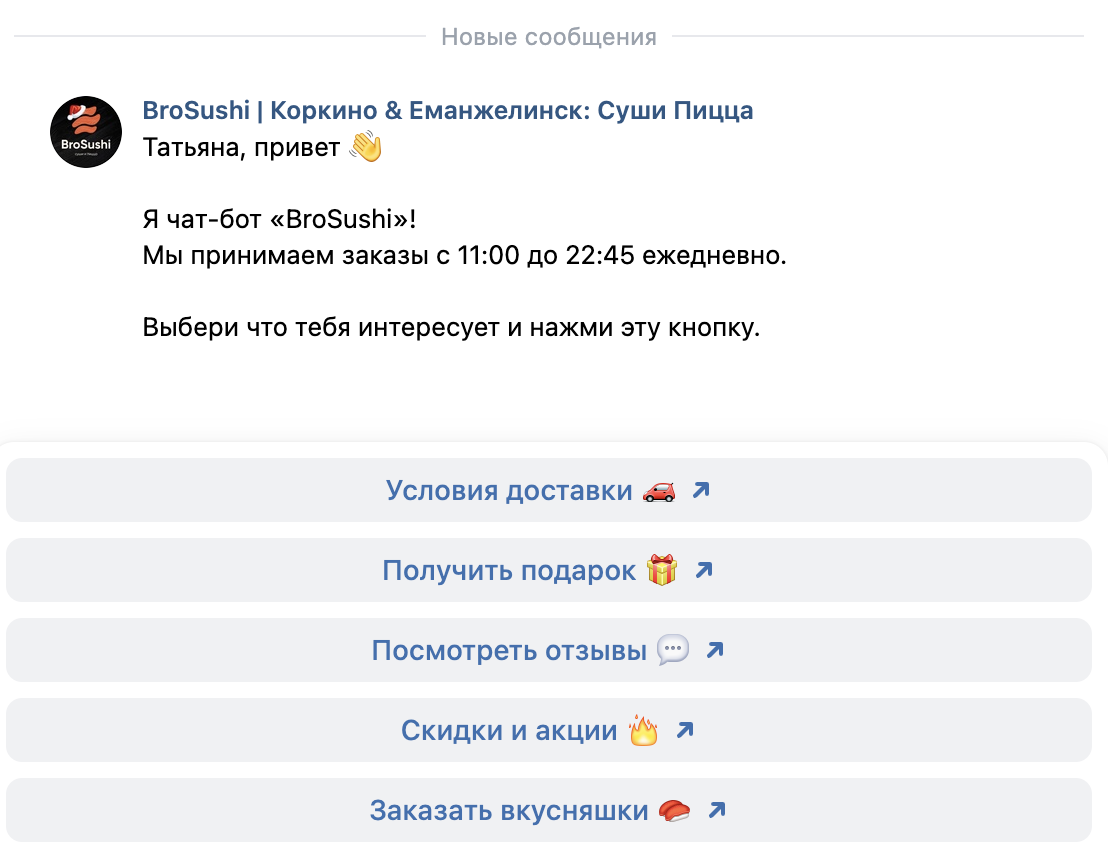Click the fire emoji icon
This screenshot has height=854, width=1108.
[644, 731]
